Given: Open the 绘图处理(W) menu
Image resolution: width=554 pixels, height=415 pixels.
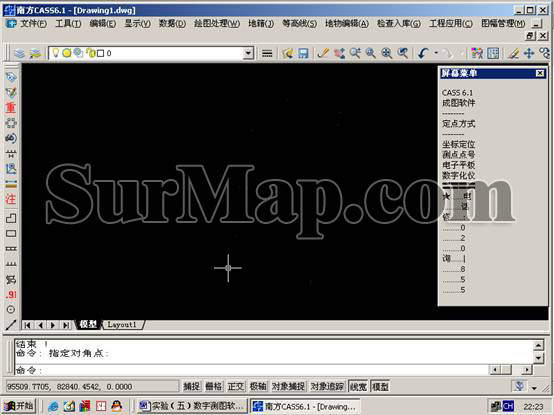Looking at the screenshot, I should pos(217,24).
